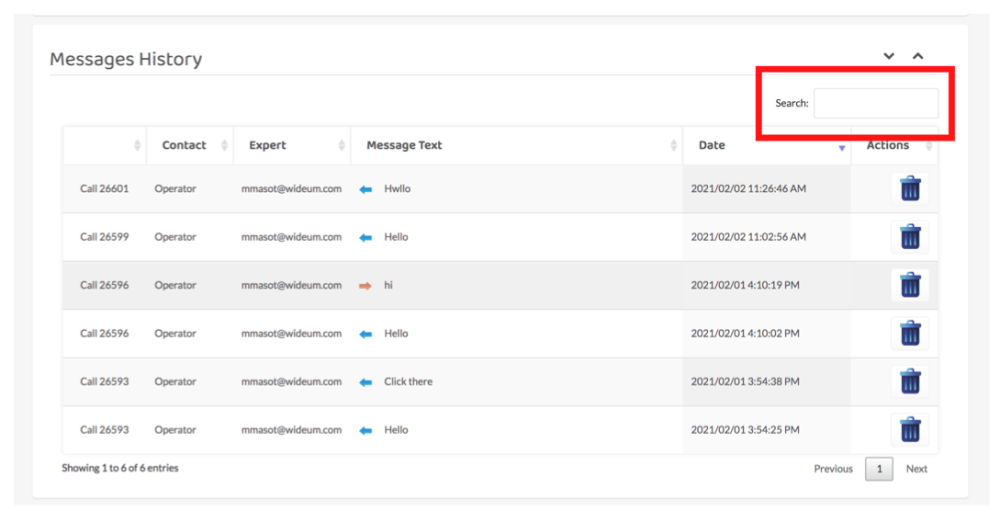
Task: Delete the 'Hwllo' message with its trash icon
Action: (909, 188)
